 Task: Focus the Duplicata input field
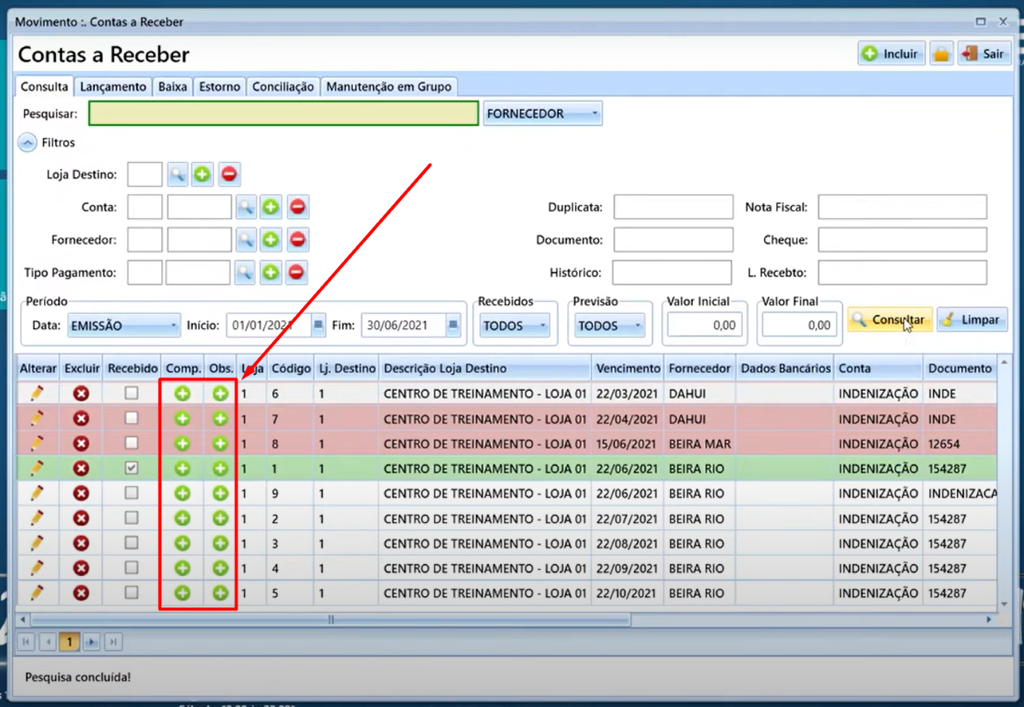(x=673, y=207)
